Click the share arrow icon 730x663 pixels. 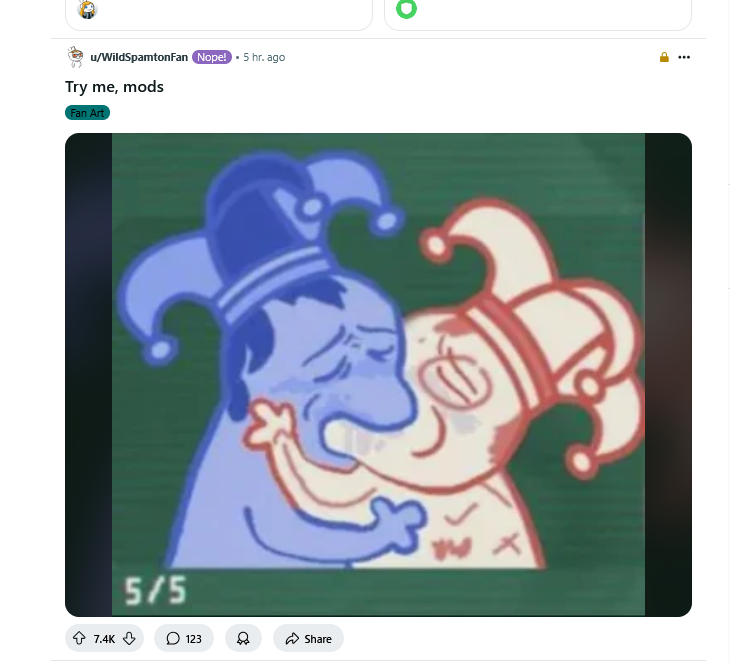click(292, 638)
